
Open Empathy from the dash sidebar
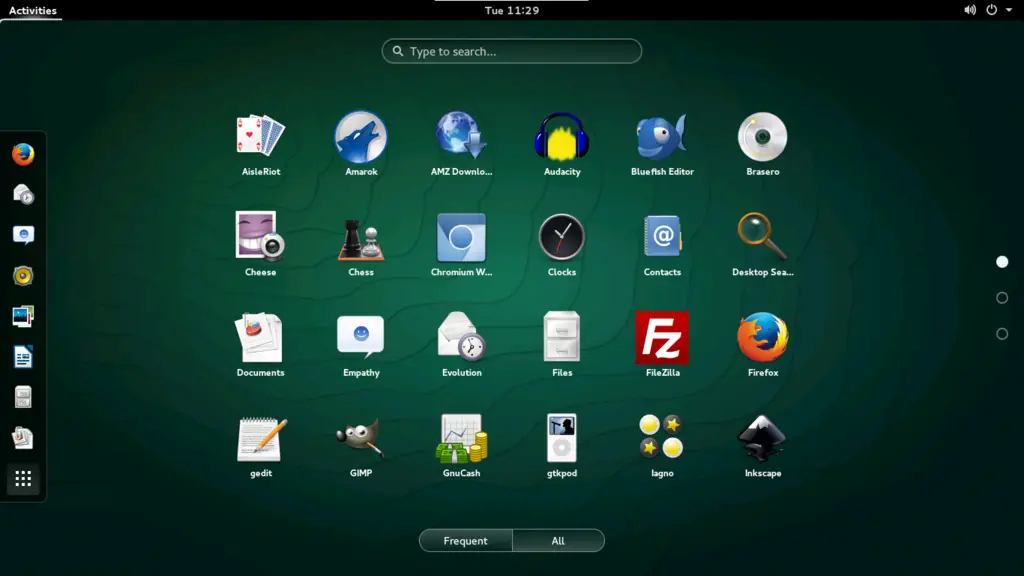tap(23, 235)
